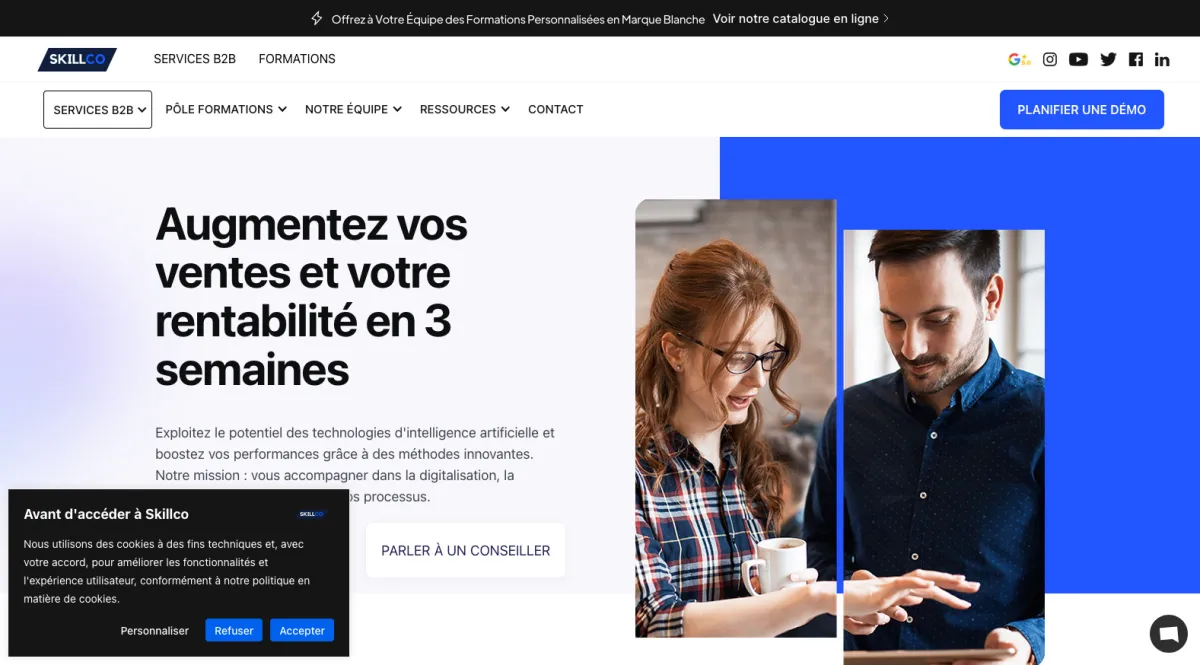Click the Skillco logo in header
This screenshot has height=665, width=1200.
pyautogui.click(x=77, y=60)
